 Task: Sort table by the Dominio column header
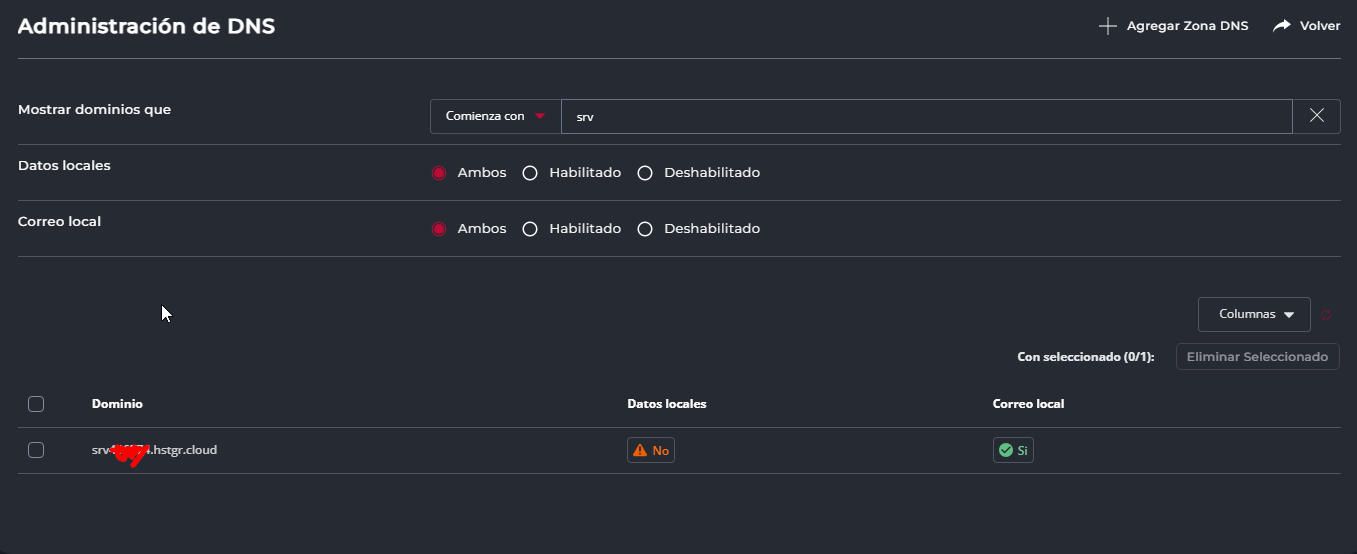[x=117, y=404]
